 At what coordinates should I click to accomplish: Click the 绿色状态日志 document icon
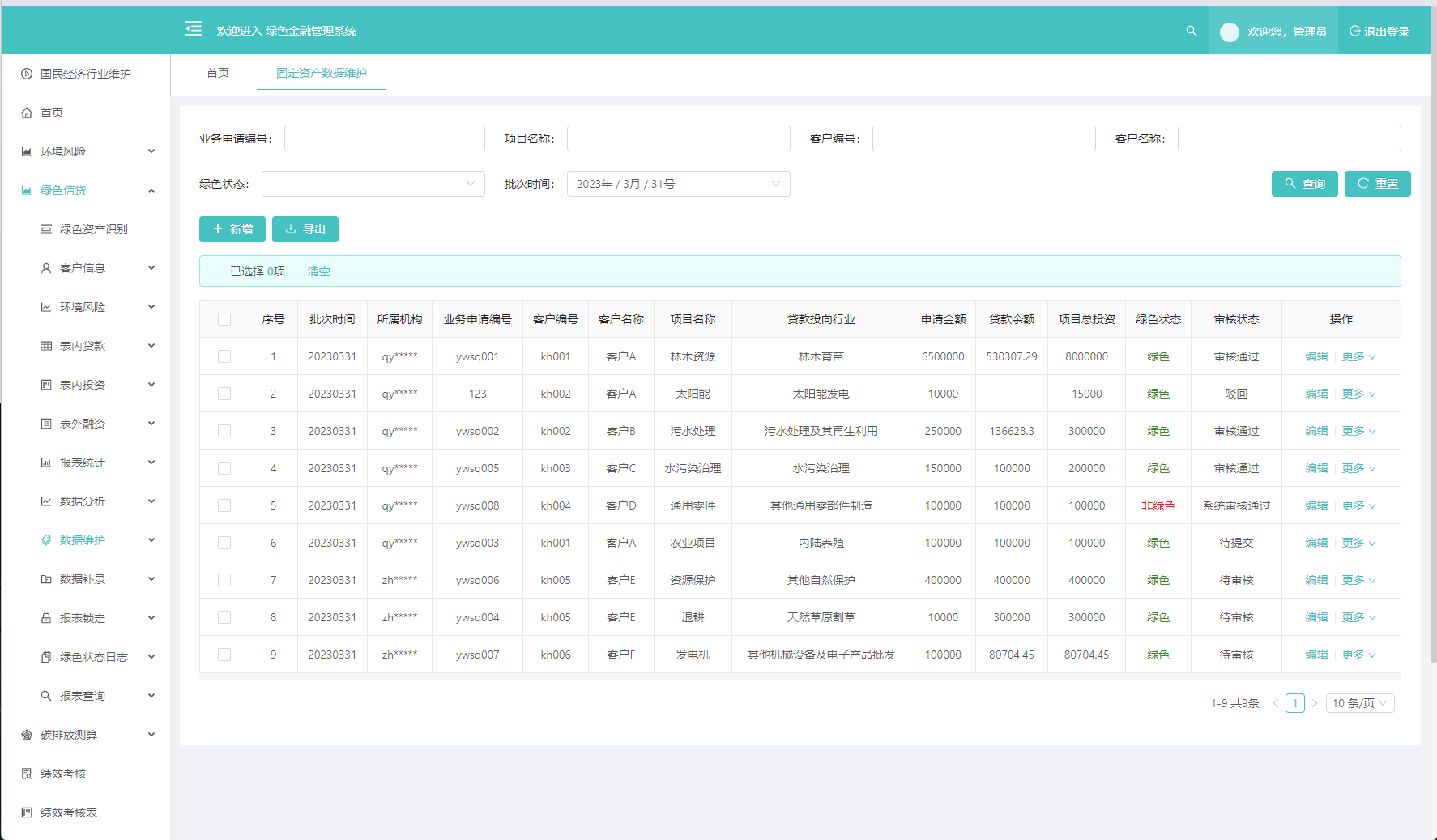coord(46,657)
